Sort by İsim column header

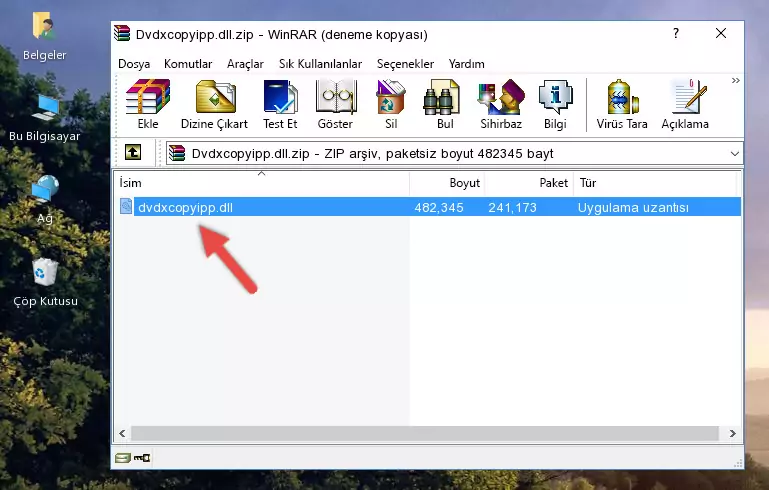(262, 183)
